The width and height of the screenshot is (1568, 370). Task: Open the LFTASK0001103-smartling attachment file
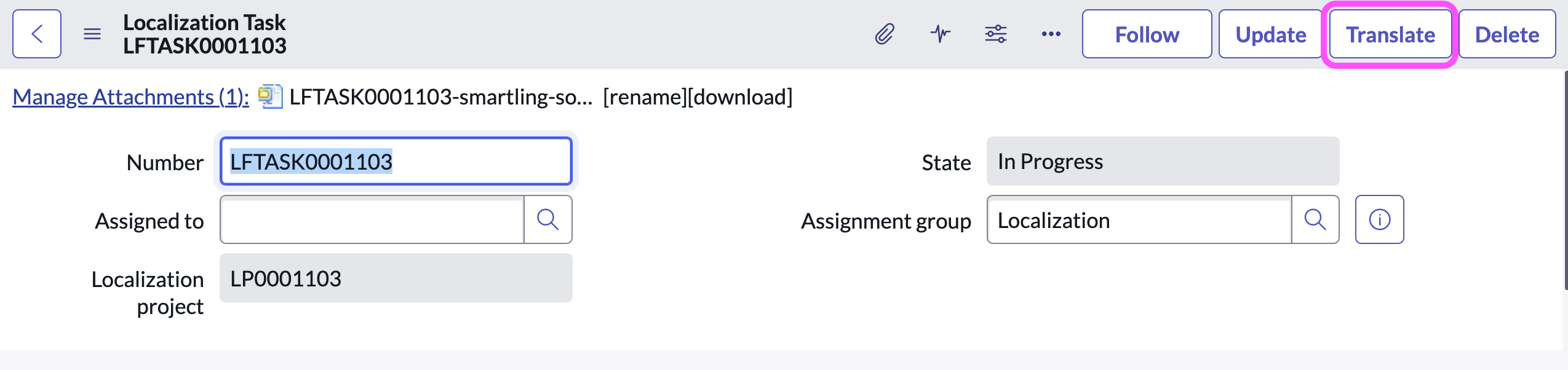(x=440, y=97)
